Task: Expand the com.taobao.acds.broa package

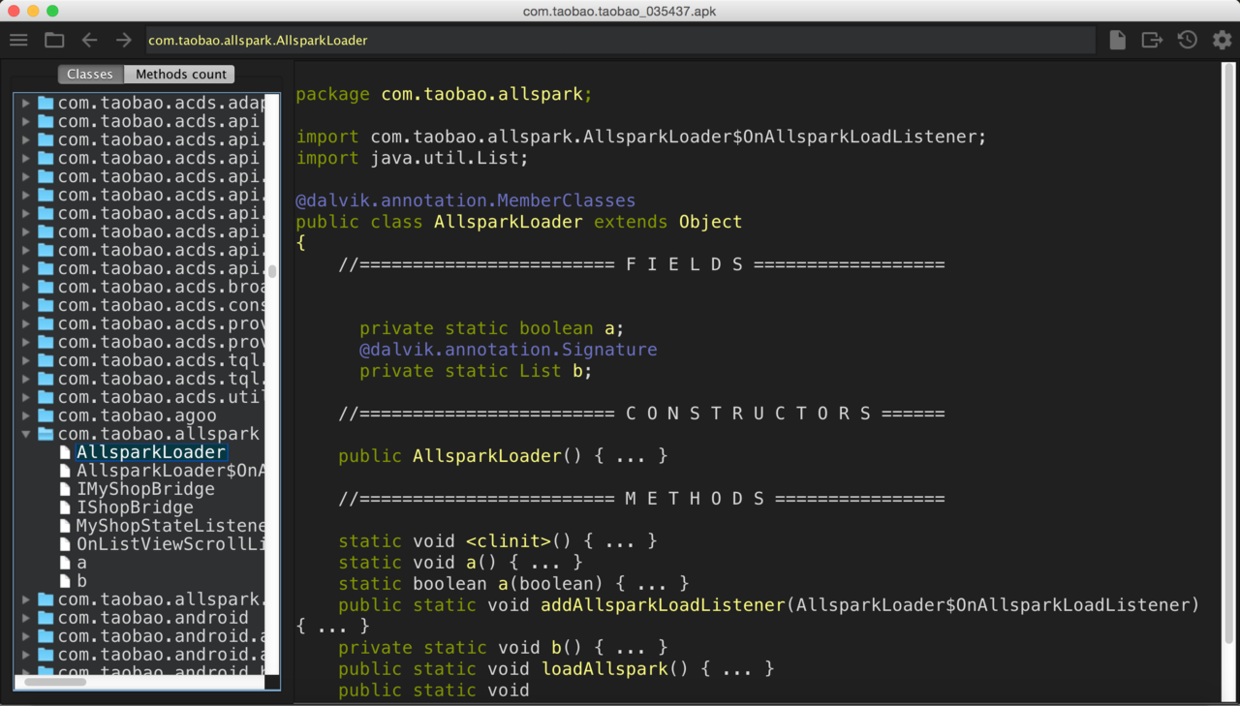Action: click(x=26, y=287)
